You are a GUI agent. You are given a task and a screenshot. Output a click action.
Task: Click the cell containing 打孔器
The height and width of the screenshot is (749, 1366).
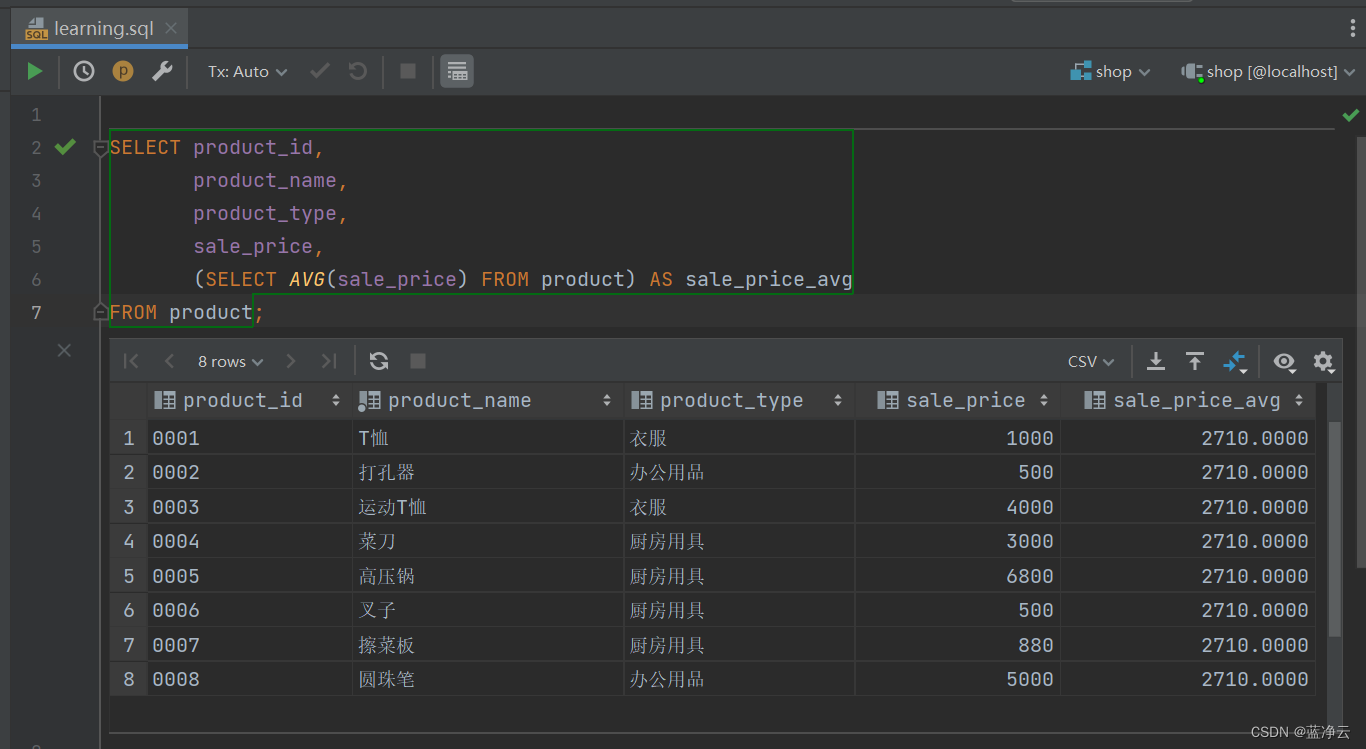(488, 472)
